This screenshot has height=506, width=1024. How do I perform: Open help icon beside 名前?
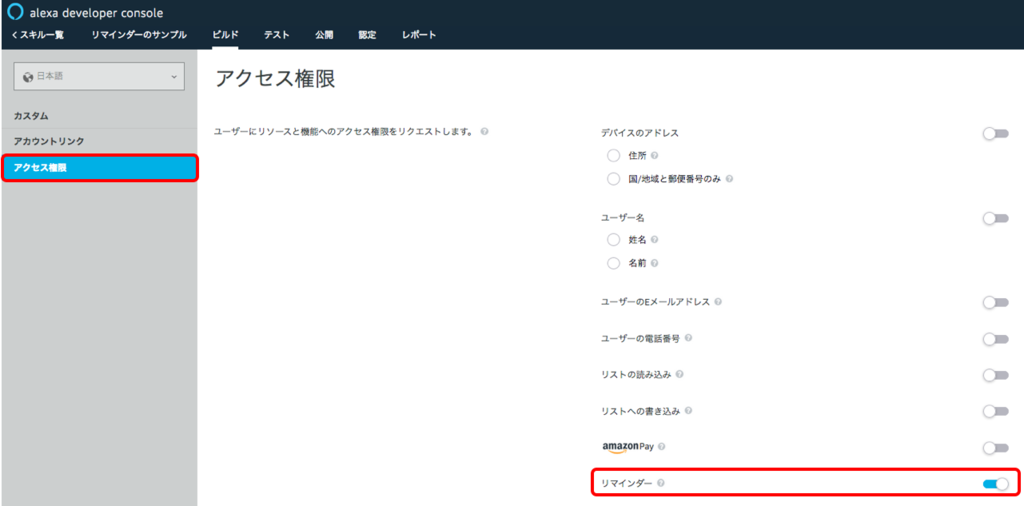coord(654,264)
